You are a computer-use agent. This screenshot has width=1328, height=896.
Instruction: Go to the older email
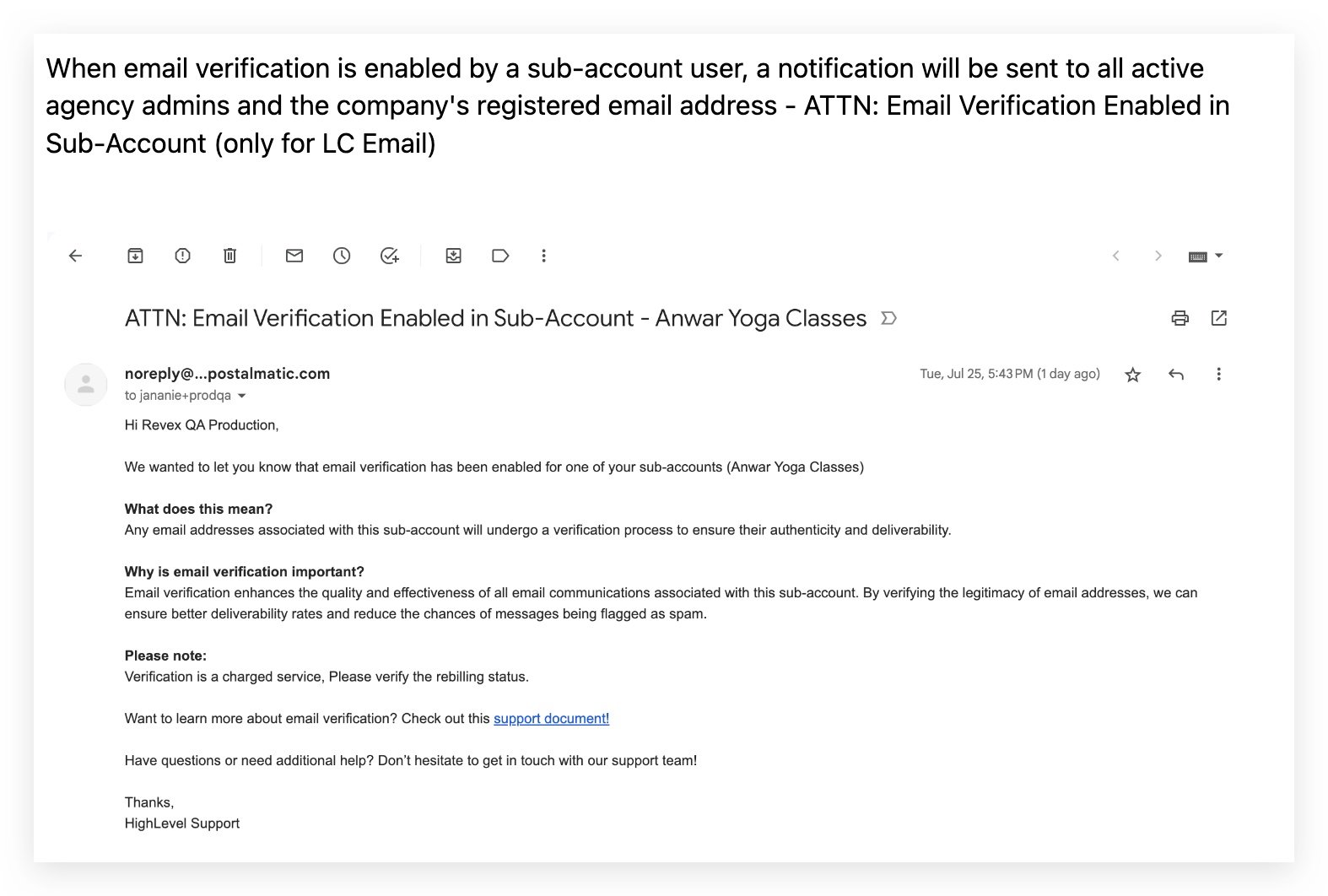1158,256
